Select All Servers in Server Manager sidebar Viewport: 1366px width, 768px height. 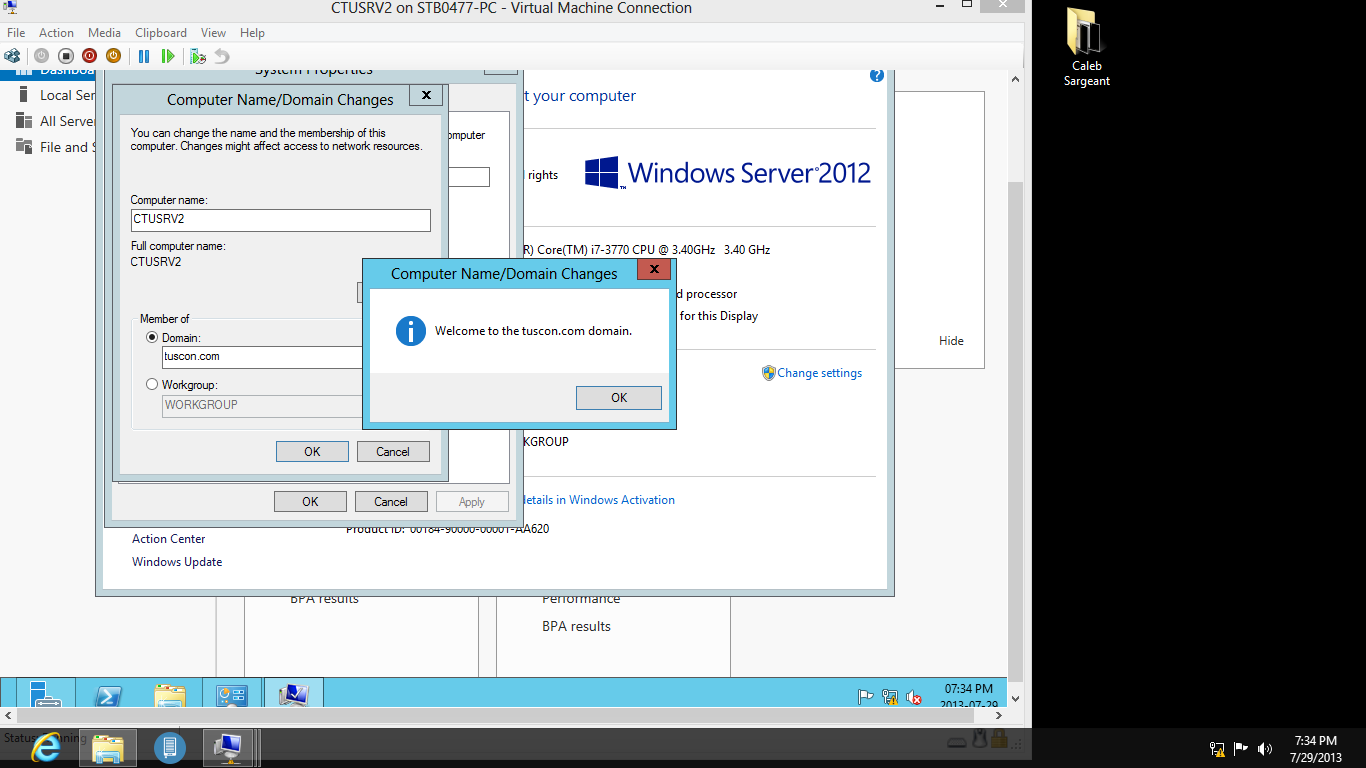tap(55, 121)
